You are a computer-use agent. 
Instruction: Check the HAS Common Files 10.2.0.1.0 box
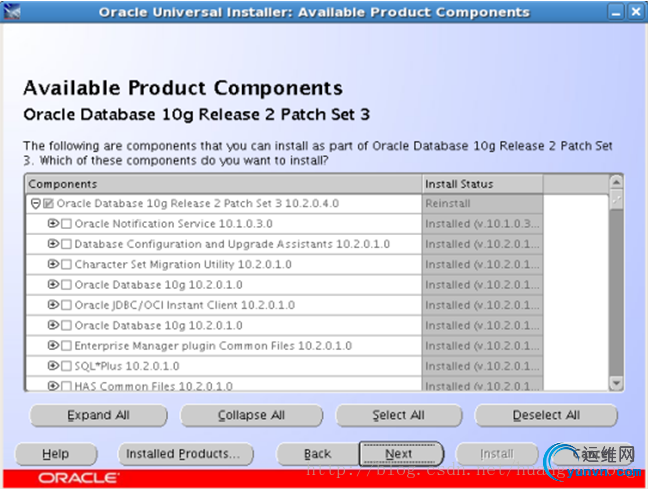[x=66, y=386]
